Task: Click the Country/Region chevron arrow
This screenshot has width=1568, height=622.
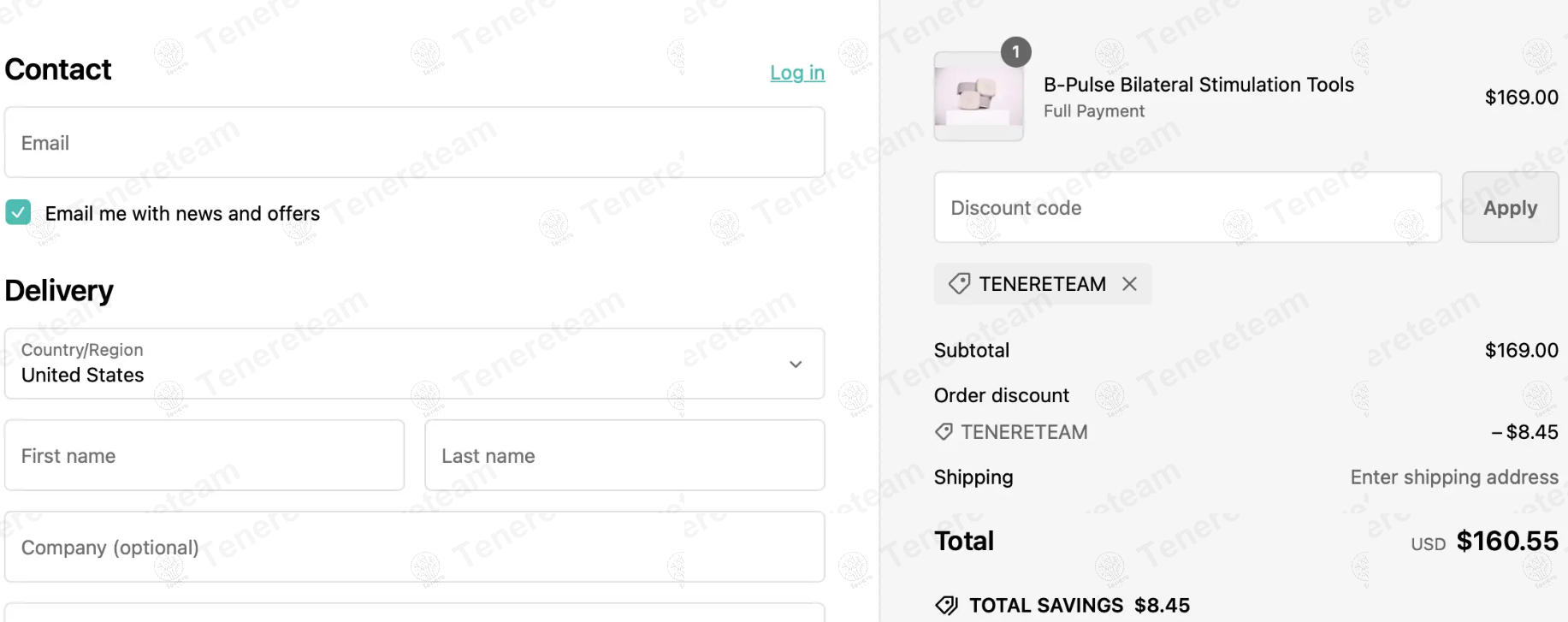Action: coord(796,364)
